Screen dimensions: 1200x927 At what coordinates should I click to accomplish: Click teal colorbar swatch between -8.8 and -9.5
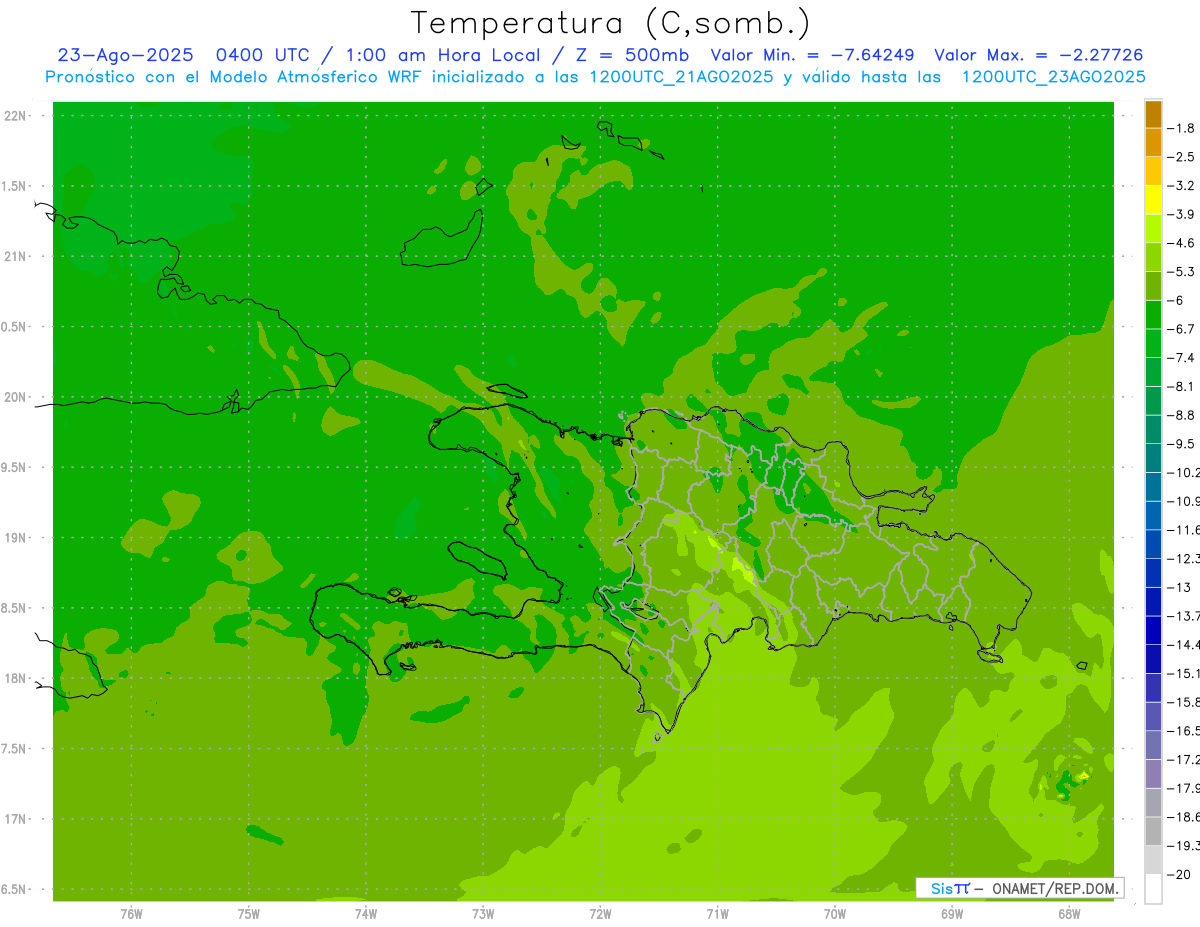point(1153,429)
